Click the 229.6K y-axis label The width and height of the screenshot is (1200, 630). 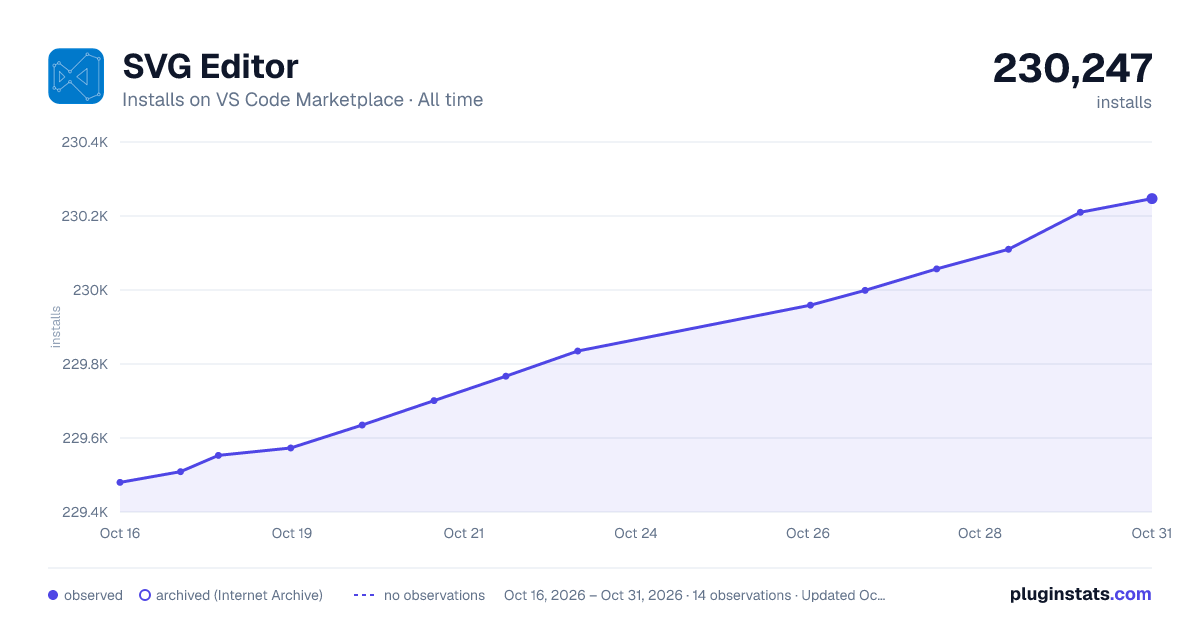coord(84,438)
